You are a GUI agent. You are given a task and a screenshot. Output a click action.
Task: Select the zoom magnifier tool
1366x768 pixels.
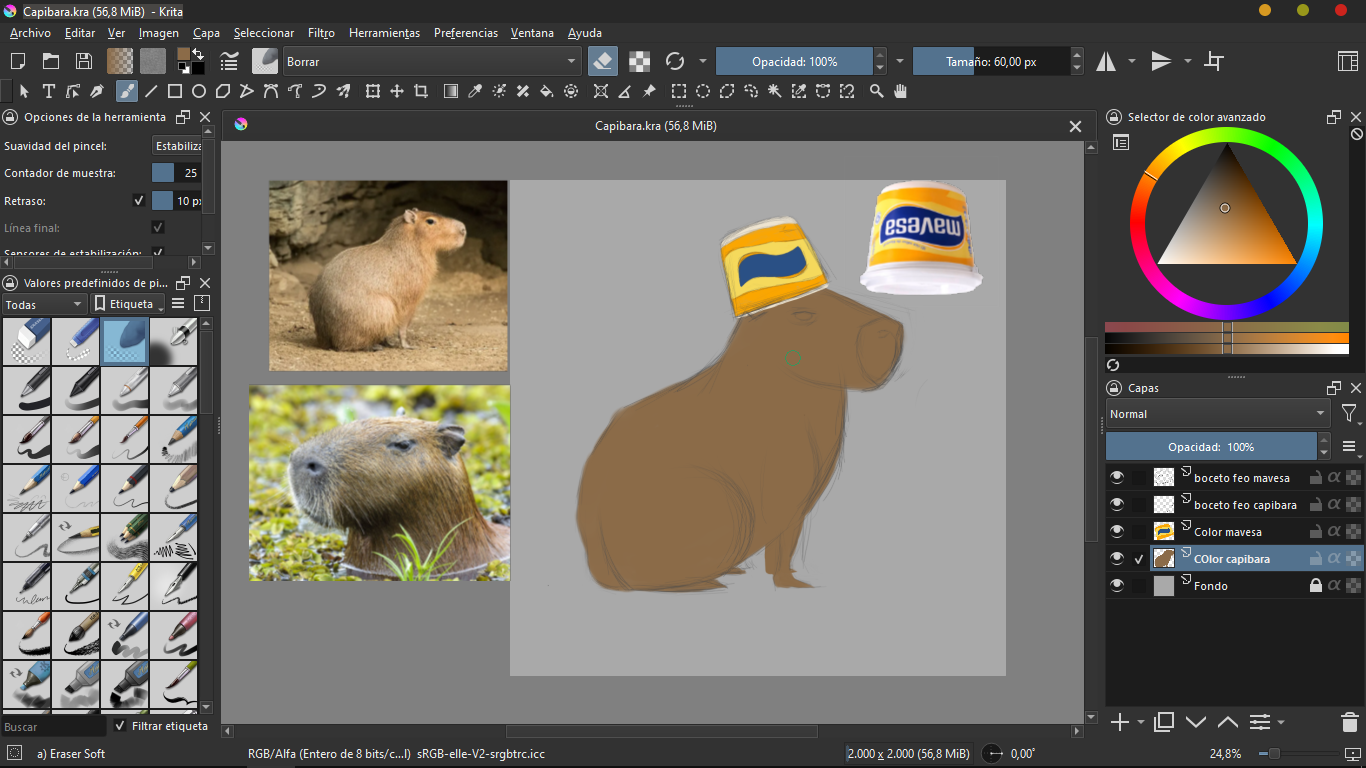[876, 91]
